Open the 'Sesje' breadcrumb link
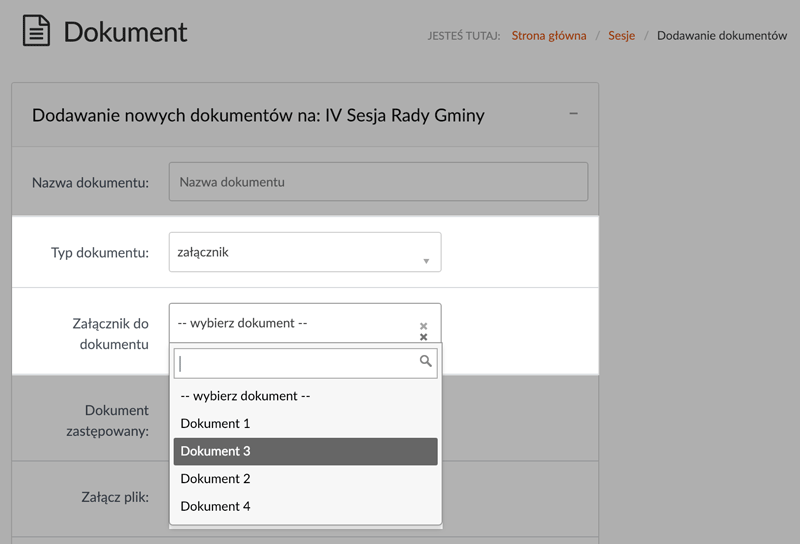Viewport: 800px width, 544px height. pyautogui.click(x=621, y=36)
